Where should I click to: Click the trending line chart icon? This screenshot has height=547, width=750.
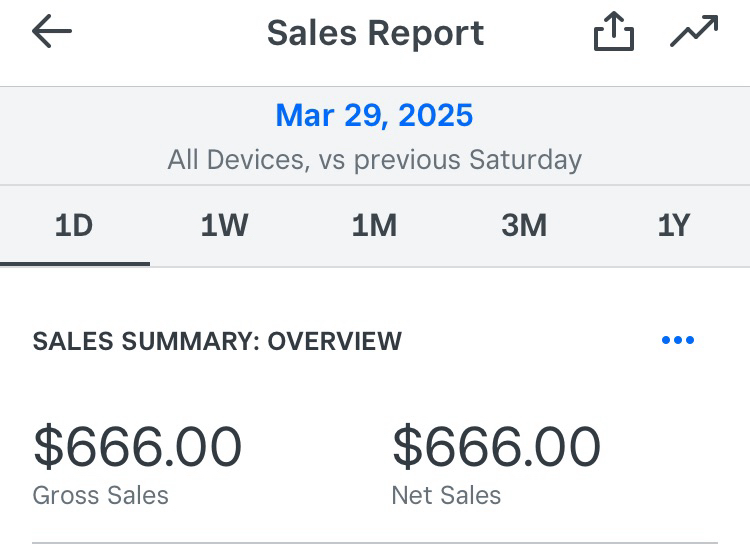tap(693, 32)
